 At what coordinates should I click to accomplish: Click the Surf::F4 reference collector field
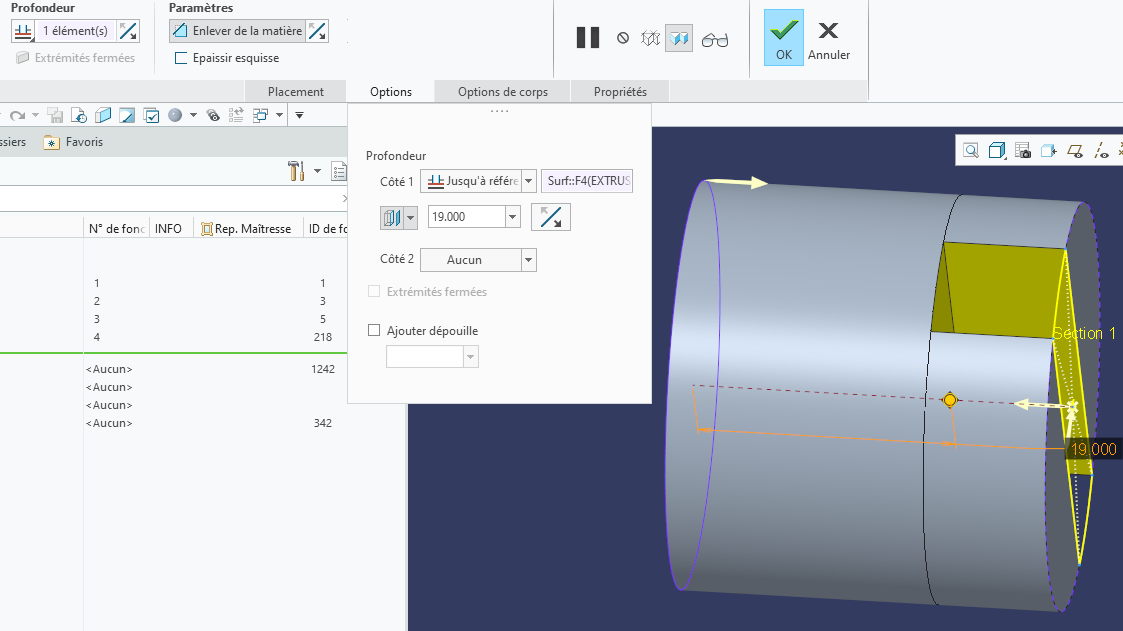587,181
